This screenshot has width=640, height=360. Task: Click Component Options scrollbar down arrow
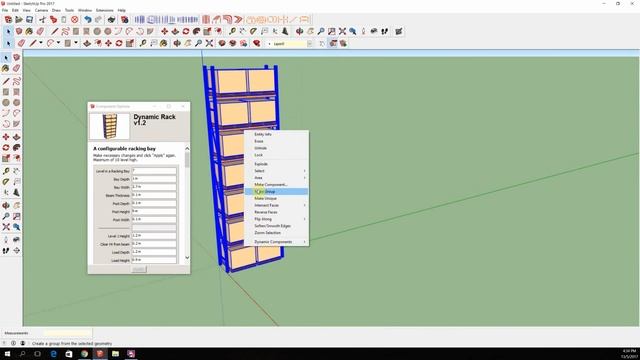pyautogui.click(x=187, y=258)
